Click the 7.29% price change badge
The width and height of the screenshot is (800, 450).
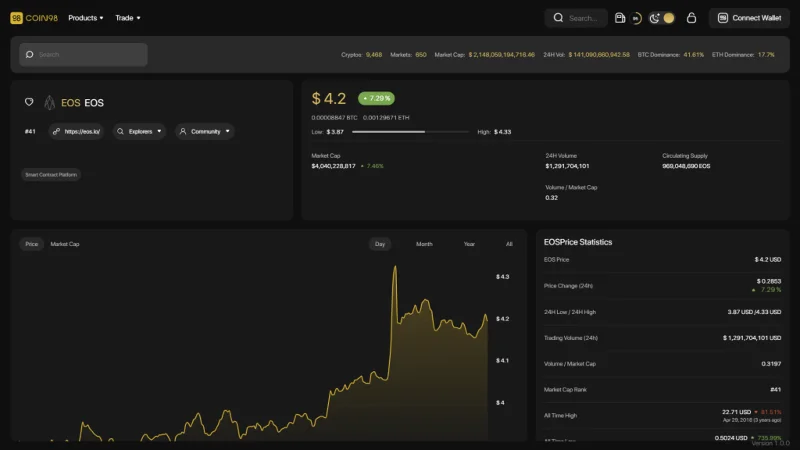click(x=377, y=98)
